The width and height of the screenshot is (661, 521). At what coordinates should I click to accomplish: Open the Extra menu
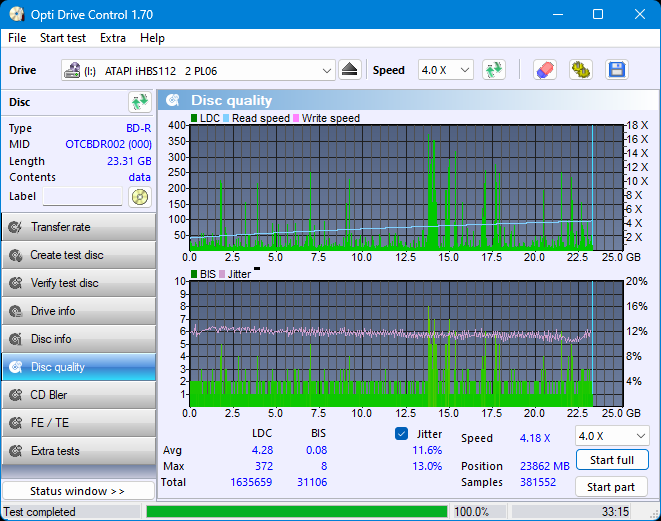pos(112,38)
